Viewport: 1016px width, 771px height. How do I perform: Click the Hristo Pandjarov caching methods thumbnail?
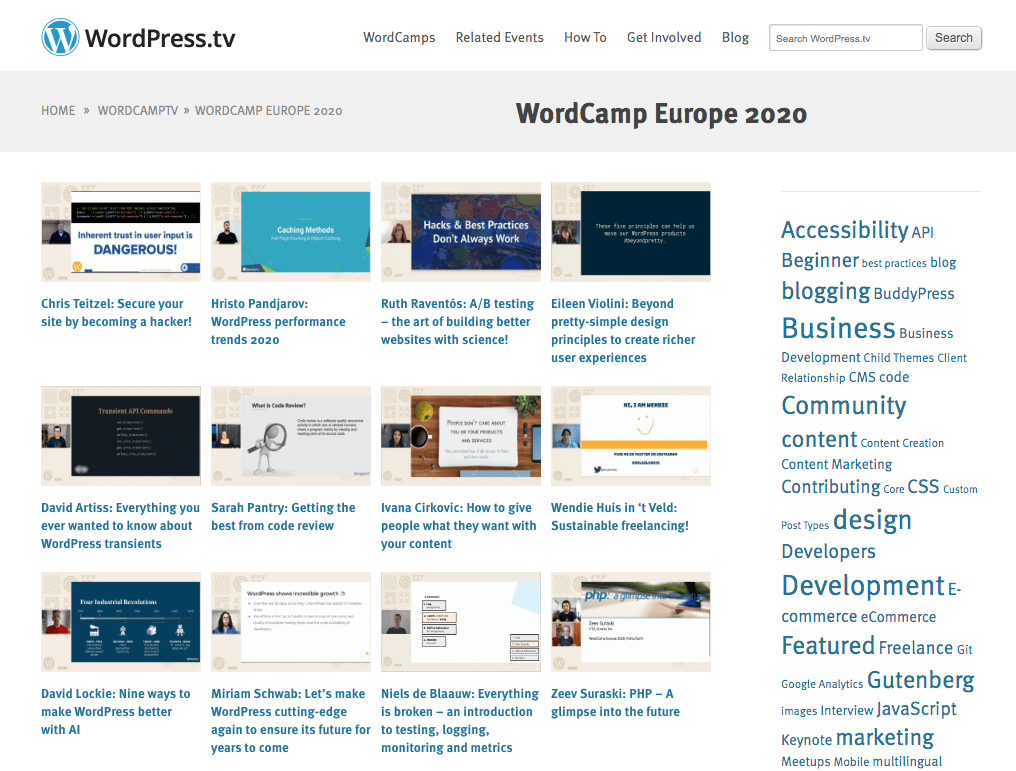click(x=290, y=231)
